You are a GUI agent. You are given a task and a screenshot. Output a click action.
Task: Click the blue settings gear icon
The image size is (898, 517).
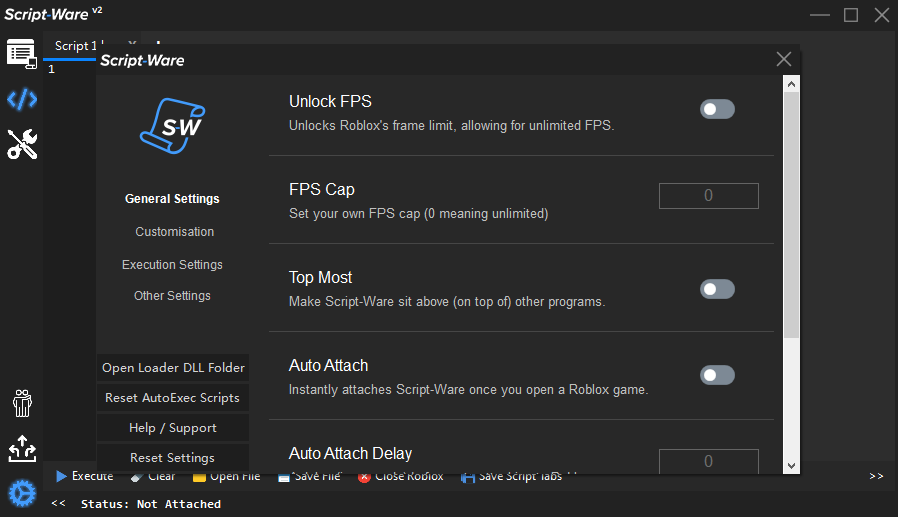(21, 493)
